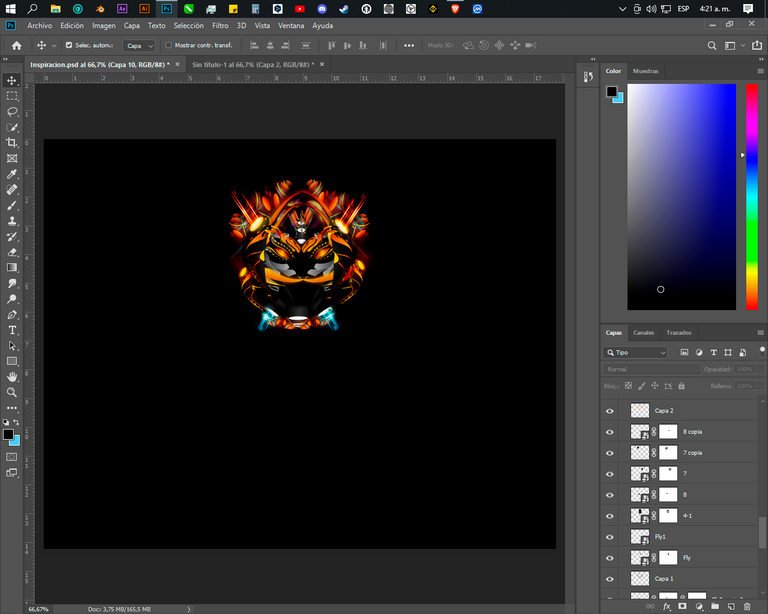Open the Search magnifier in options bar
The image size is (768, 614).
(712, 46)
